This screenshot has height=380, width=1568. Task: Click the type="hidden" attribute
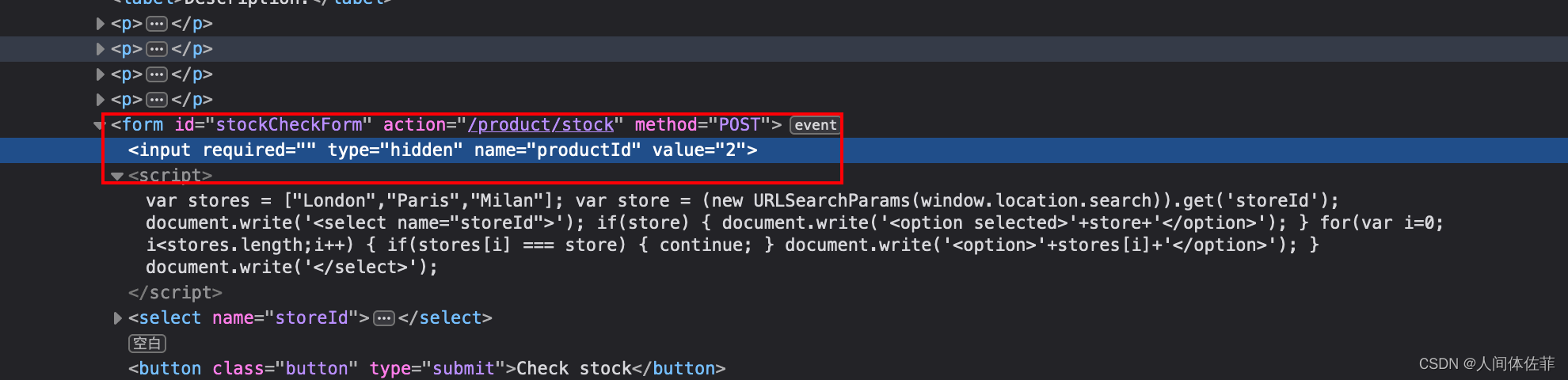point(395,150)
